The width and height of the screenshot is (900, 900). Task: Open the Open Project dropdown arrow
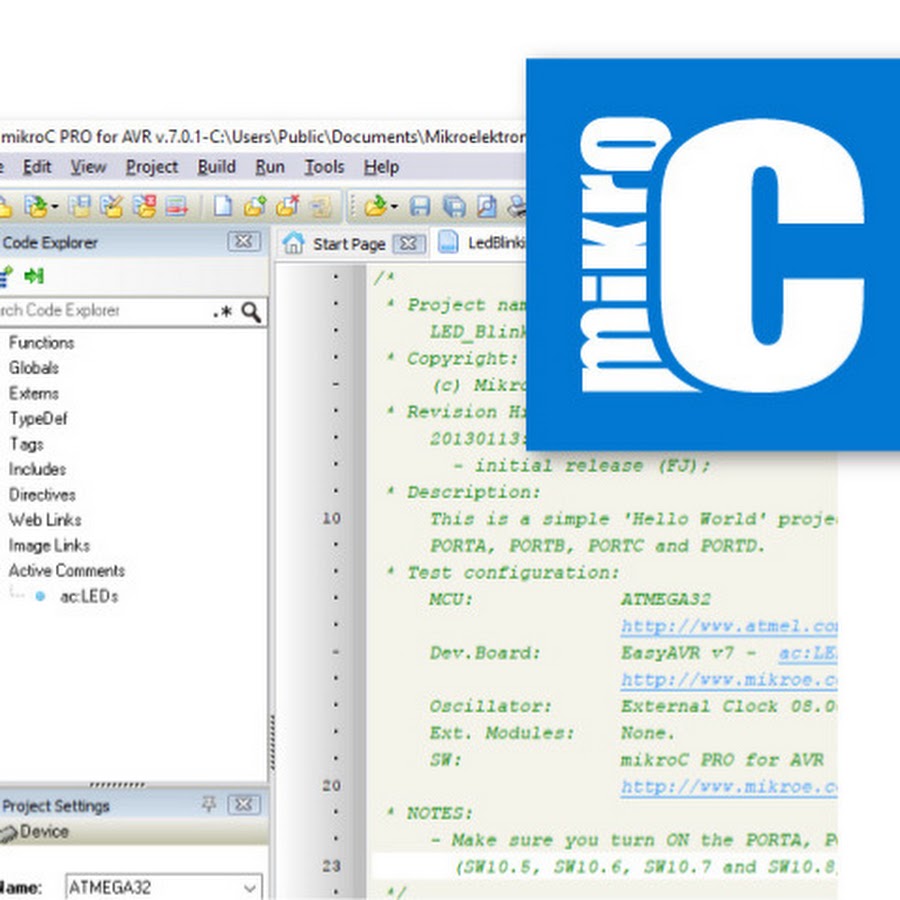pos(55,207)
